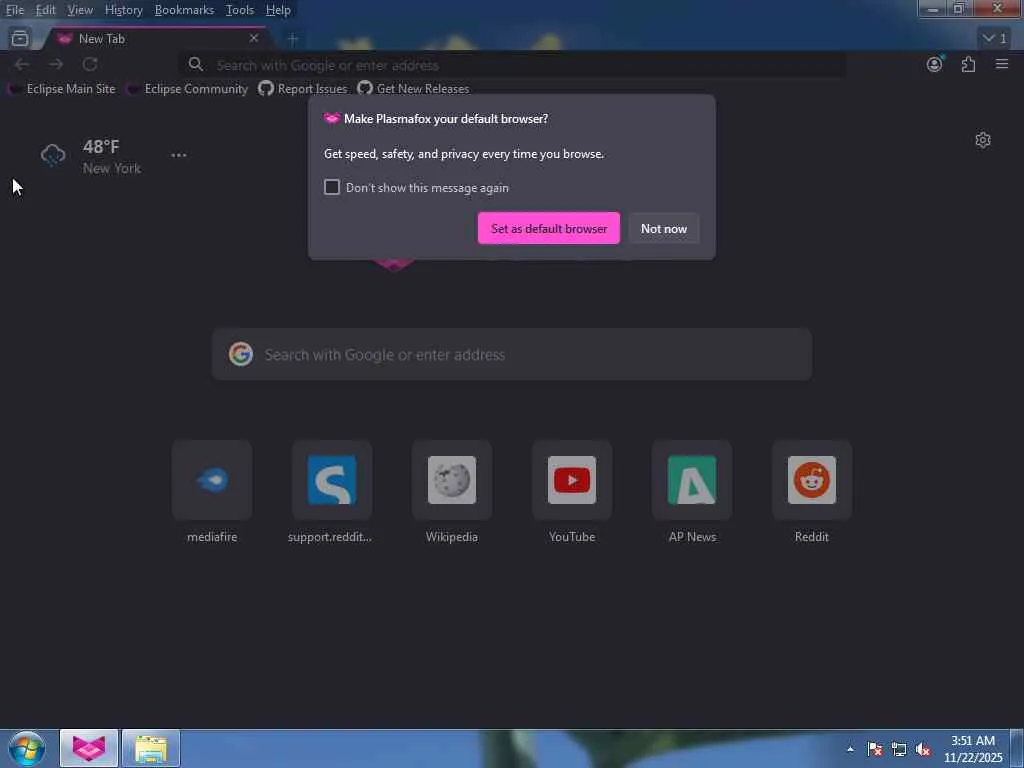Click the network tray icon
Screen dimensions: 1024x768
[899, 749]
